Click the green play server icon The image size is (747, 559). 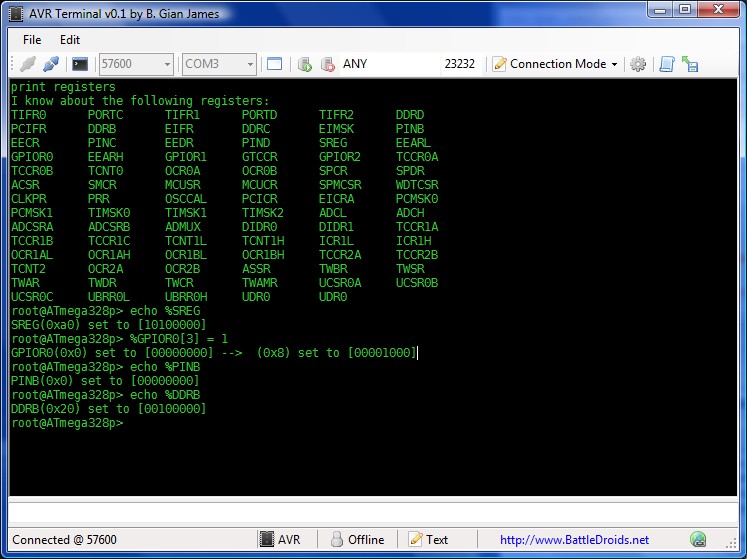coord(304,64)
